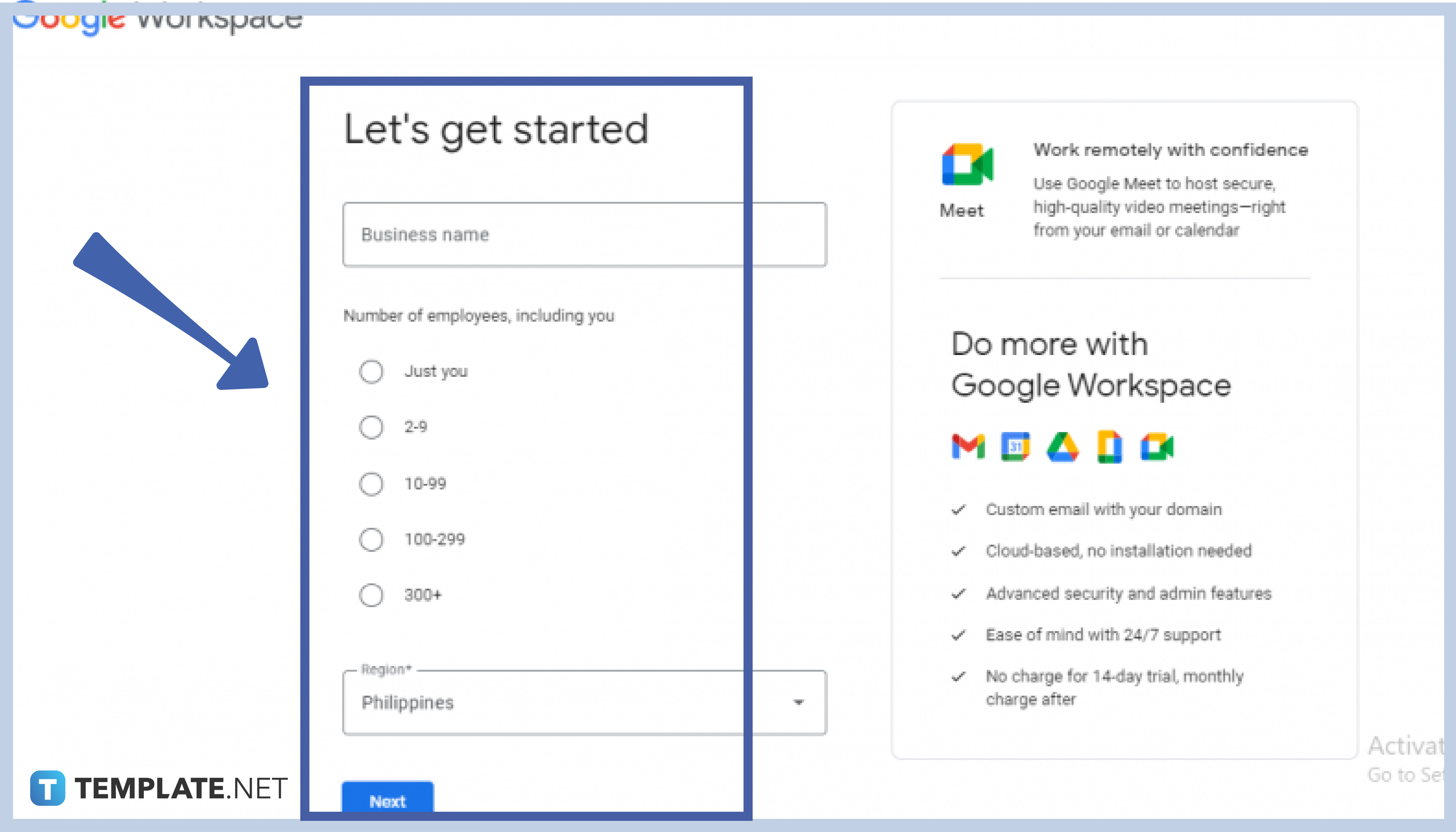Click the Google Drive icon
1456x832 pixels.
[x=1062, y=446]
